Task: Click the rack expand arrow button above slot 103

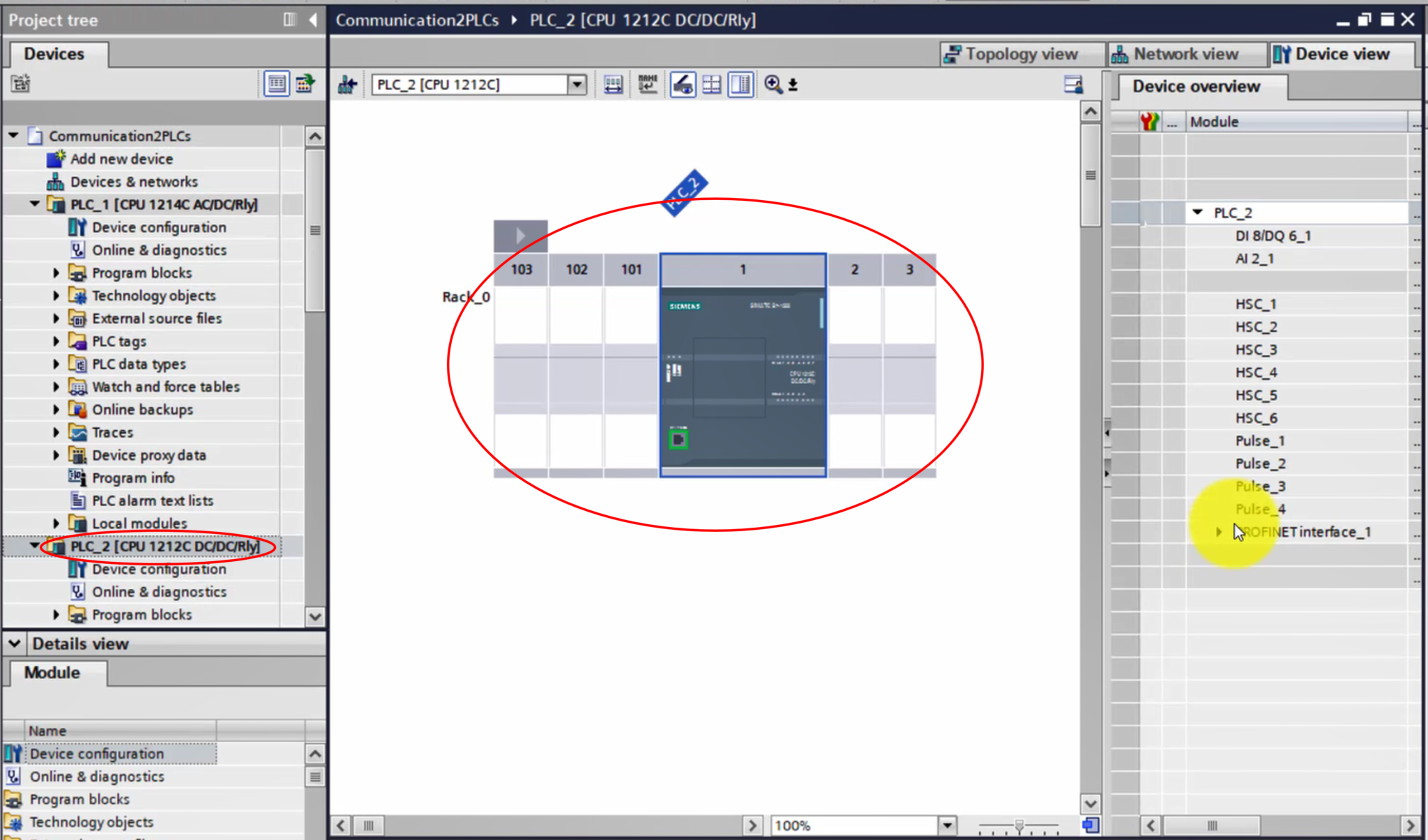Action: (x=521, y=236)
